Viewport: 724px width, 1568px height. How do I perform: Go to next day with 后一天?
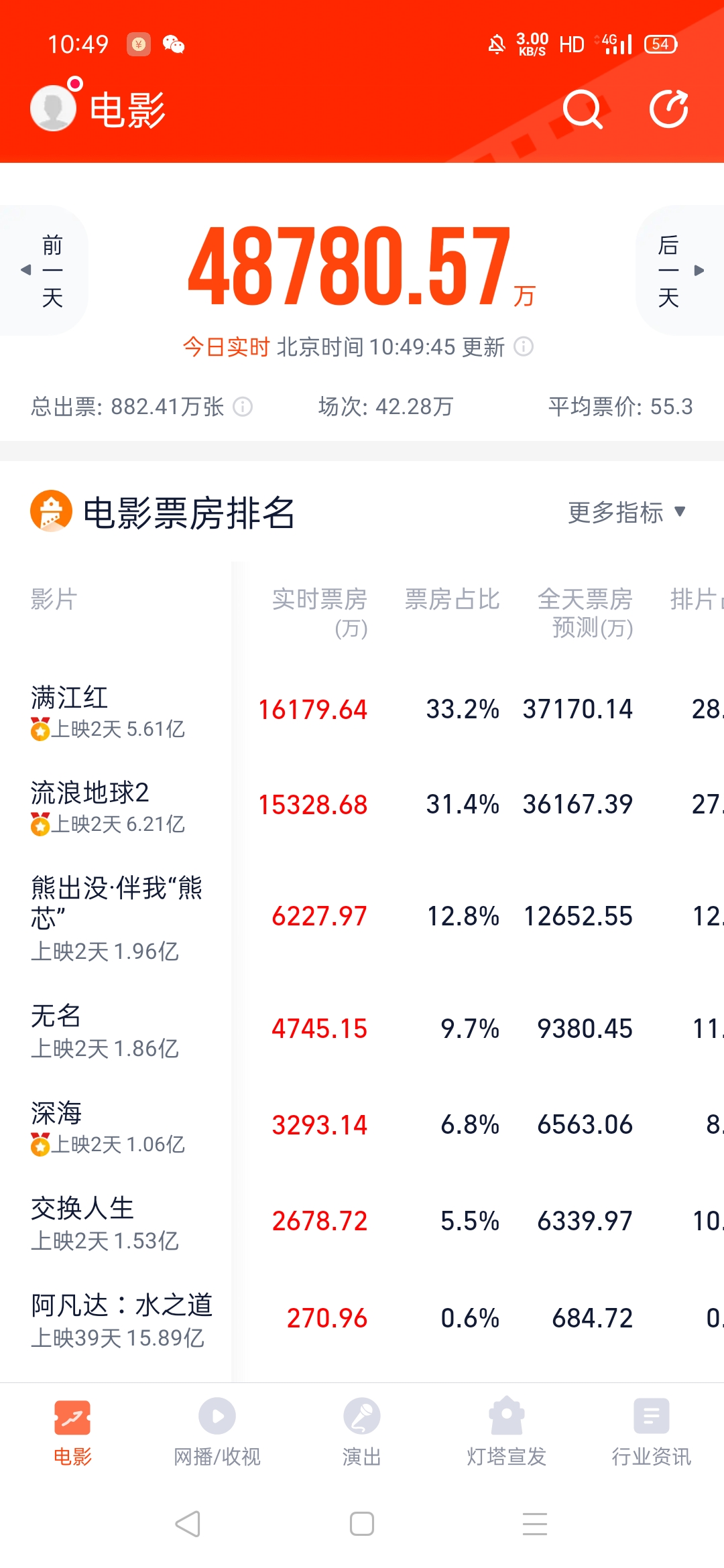[x=678, y=270]
